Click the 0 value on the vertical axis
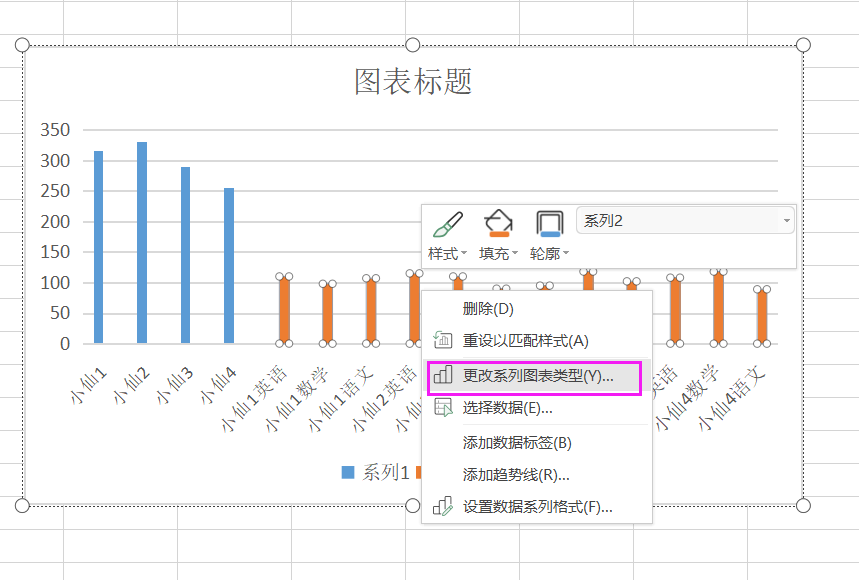 click(65, 344)
